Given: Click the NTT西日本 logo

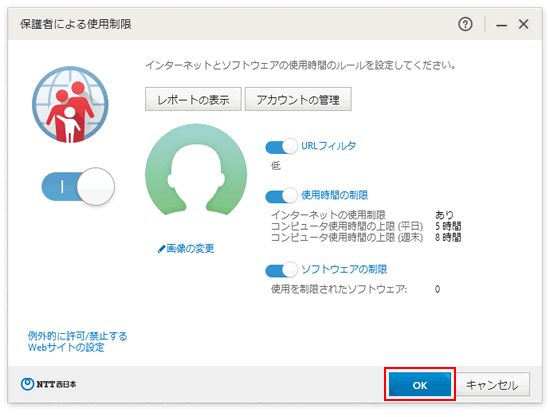Looking at the screenshot, I should click(48, 384).
